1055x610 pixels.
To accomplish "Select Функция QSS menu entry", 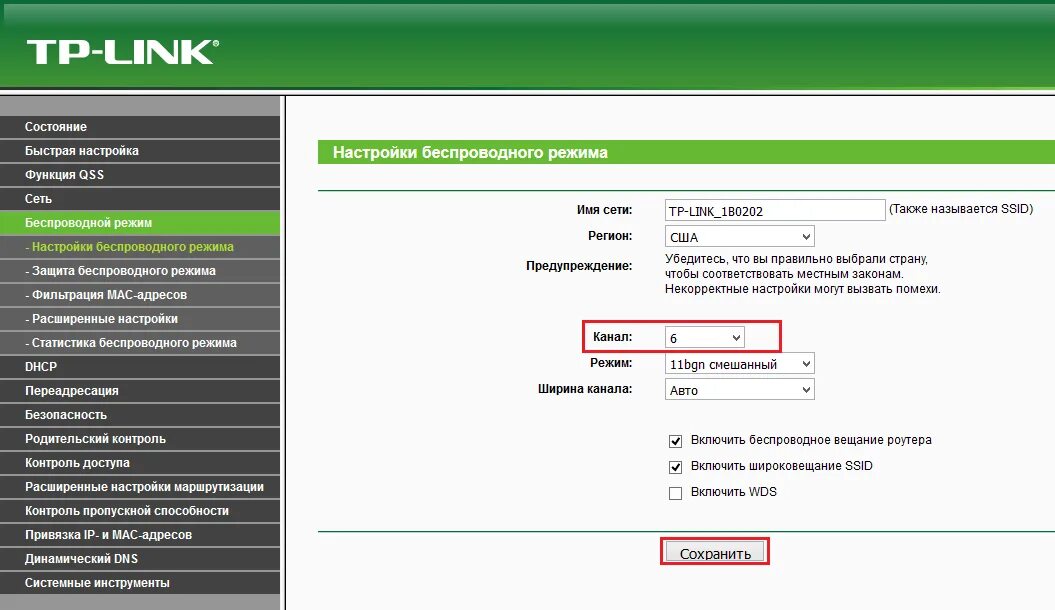I will point(140,175).
